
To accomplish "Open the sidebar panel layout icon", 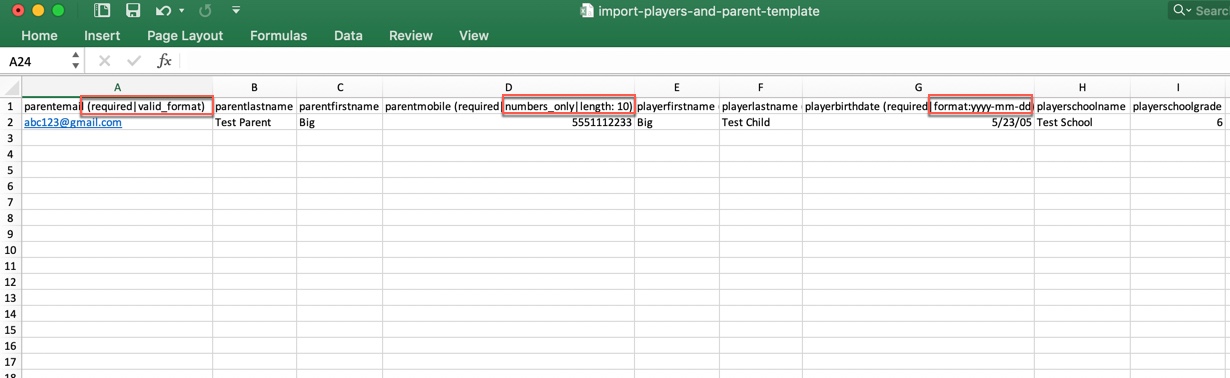I will tap(102, 11).
